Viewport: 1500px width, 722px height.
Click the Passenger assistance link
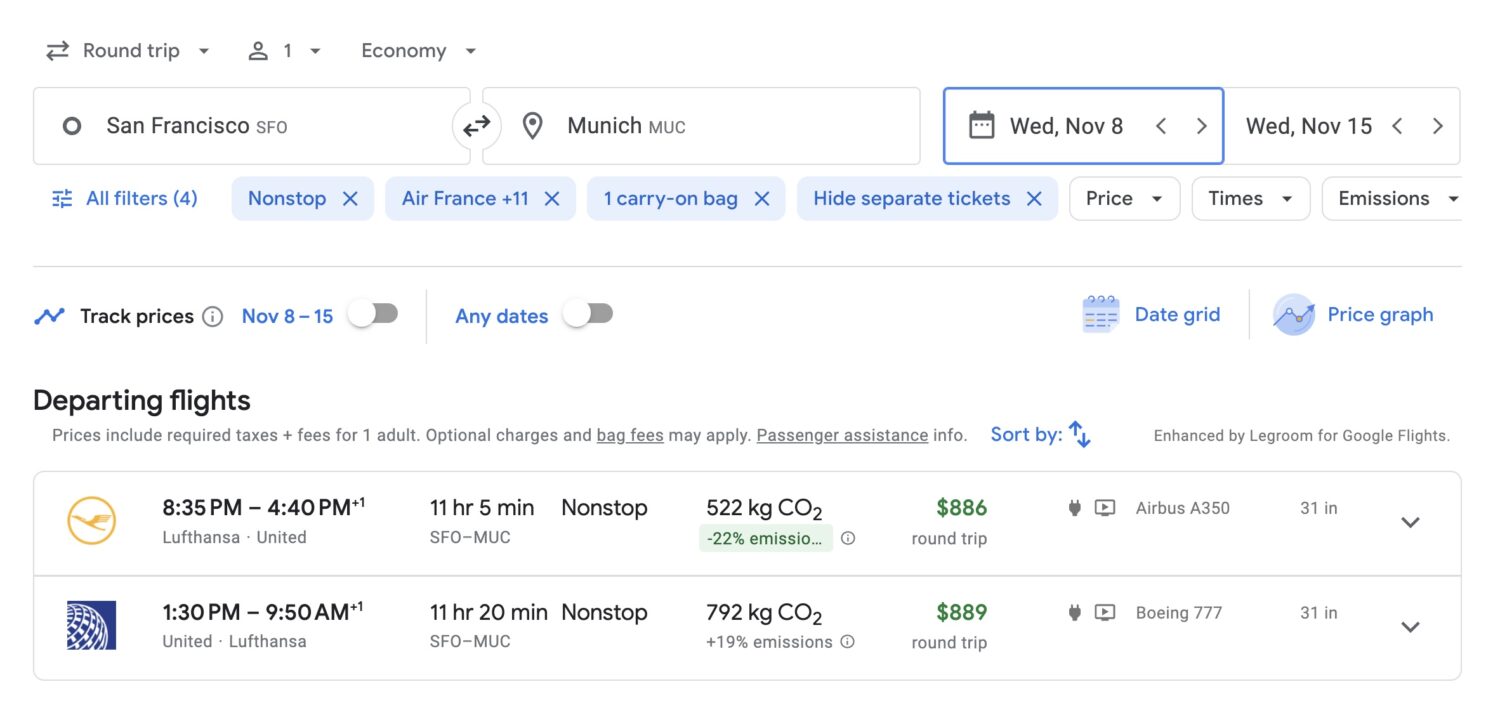tap(842, 435)
